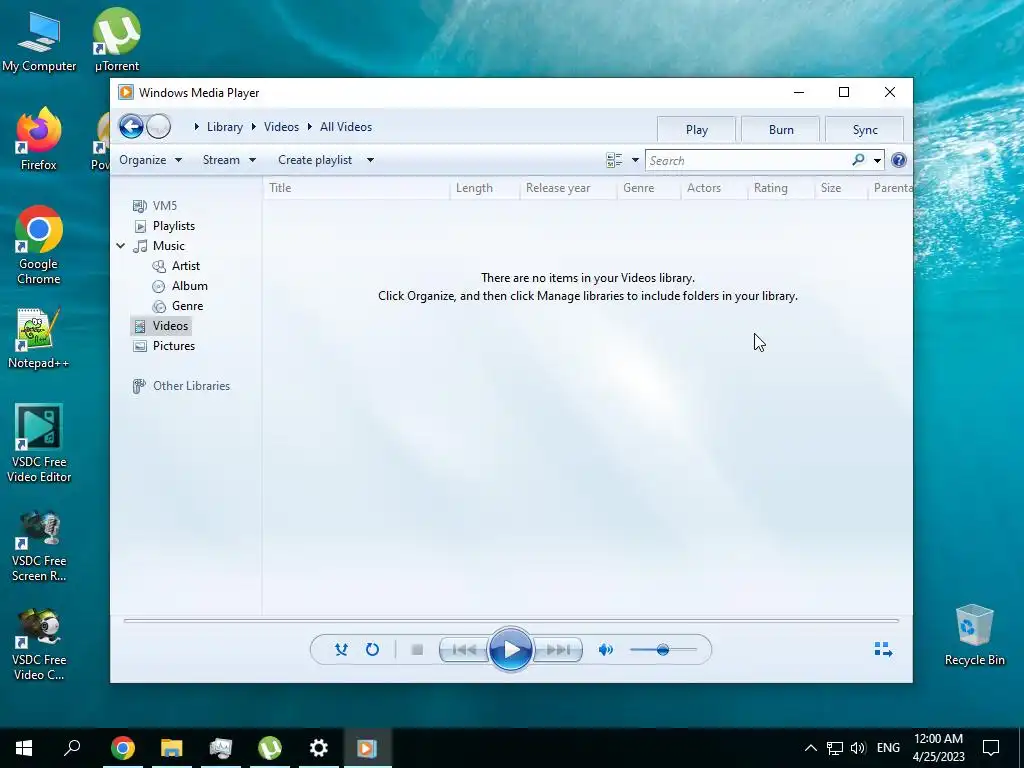Switch to the Play tab

tap(696, 129)
